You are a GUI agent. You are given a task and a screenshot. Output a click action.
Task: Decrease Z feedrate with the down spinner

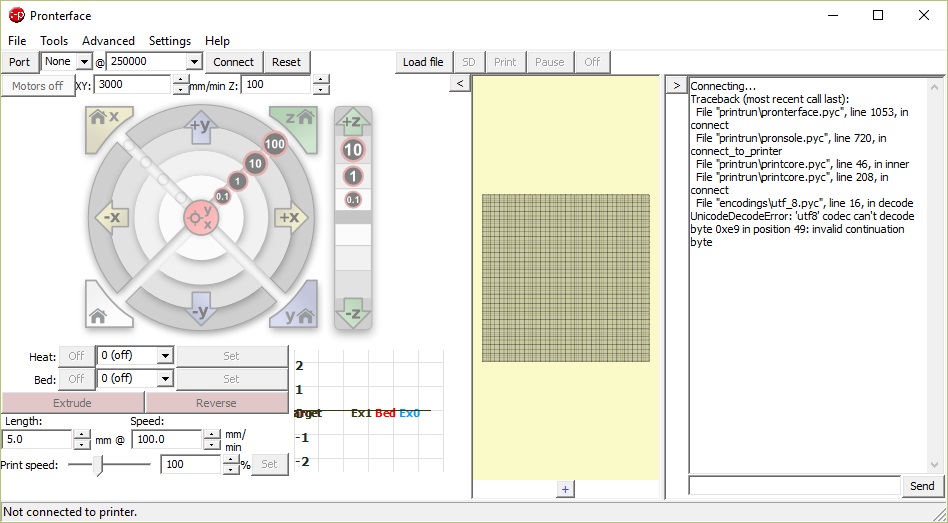321,89
